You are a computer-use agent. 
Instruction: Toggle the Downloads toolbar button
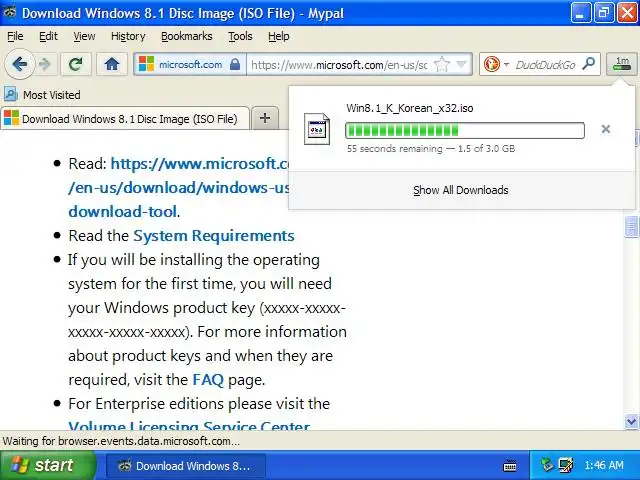coord(622,64)
